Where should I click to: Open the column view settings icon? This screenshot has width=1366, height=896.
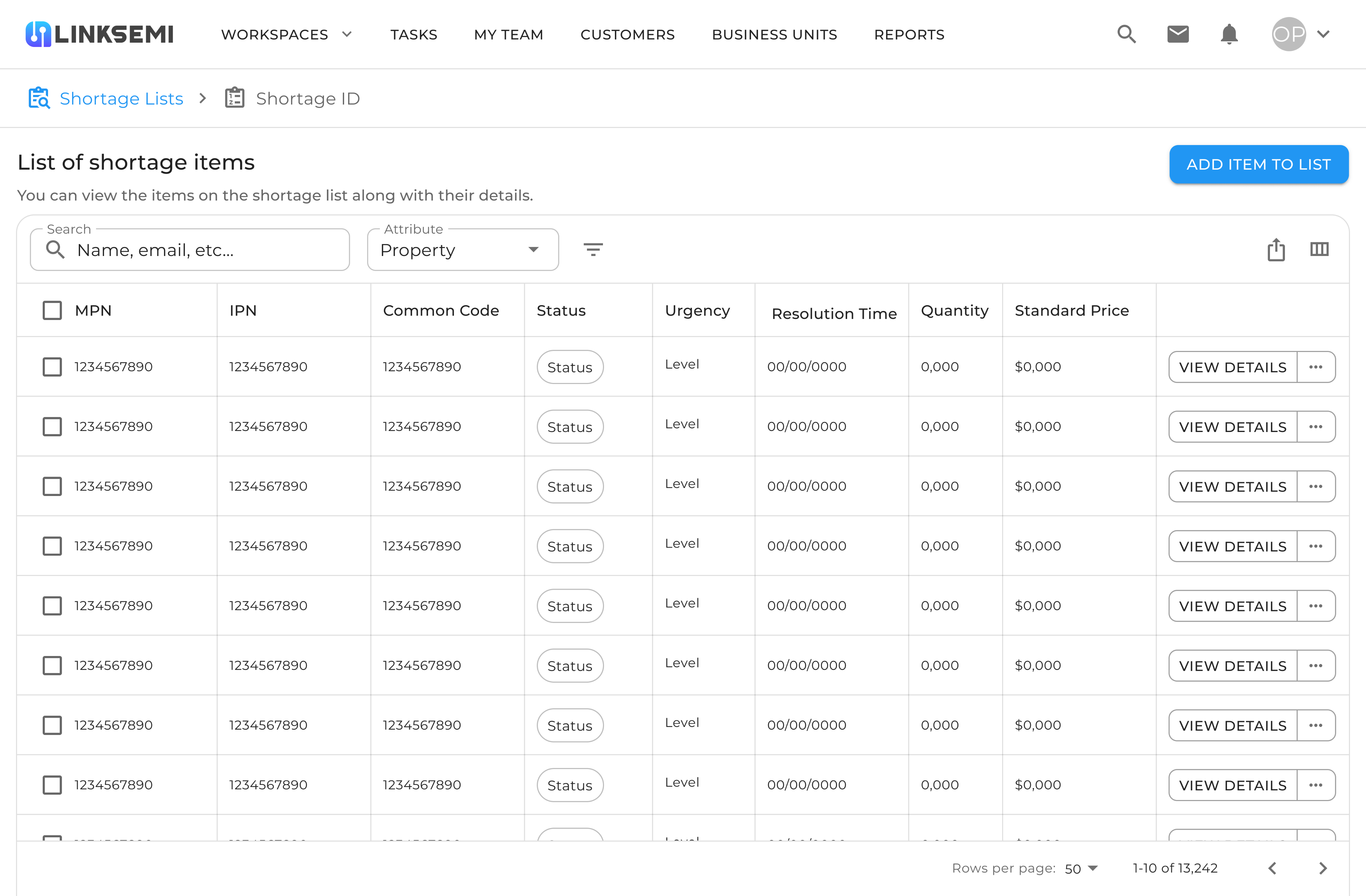pyautogui.click(x=1320, y=250)
